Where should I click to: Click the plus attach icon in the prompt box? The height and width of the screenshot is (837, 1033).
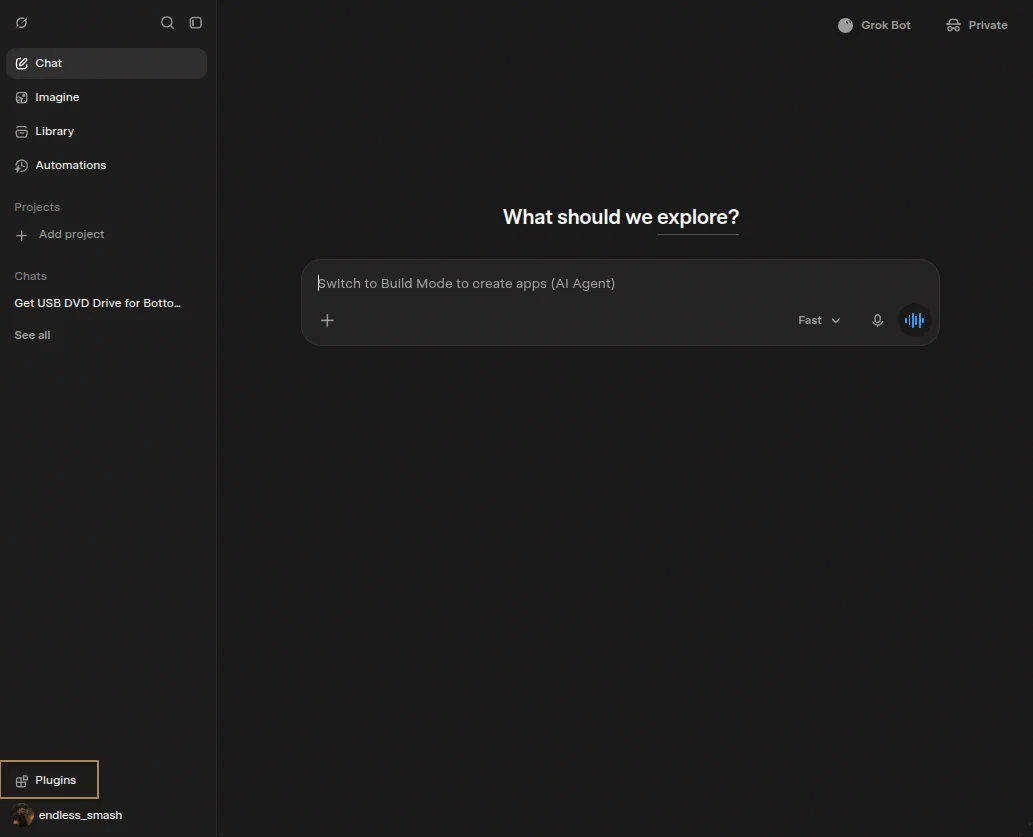point(327,320)
